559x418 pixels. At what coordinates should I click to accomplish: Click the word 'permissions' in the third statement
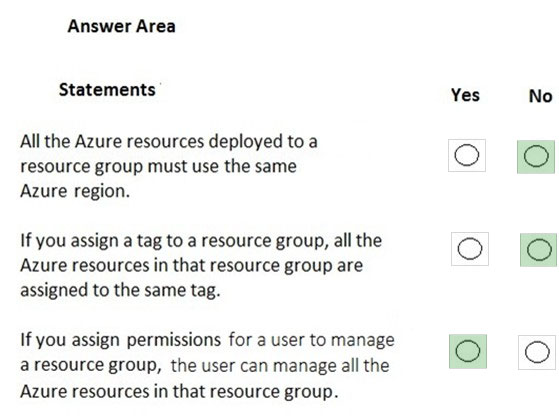pyautogui.click(x=174, y=340)
